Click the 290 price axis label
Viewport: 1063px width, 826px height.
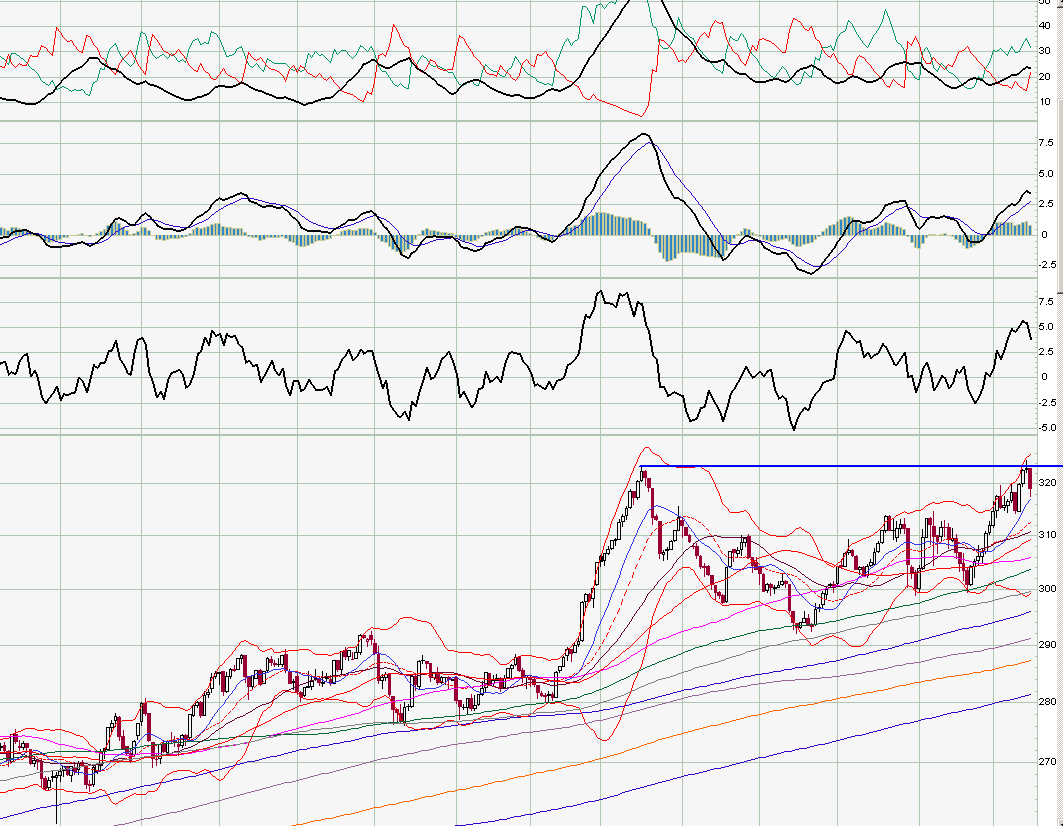1047,644
